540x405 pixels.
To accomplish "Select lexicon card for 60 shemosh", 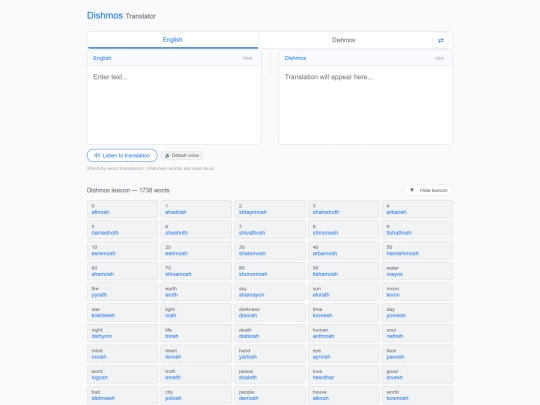I will (123, 271).
